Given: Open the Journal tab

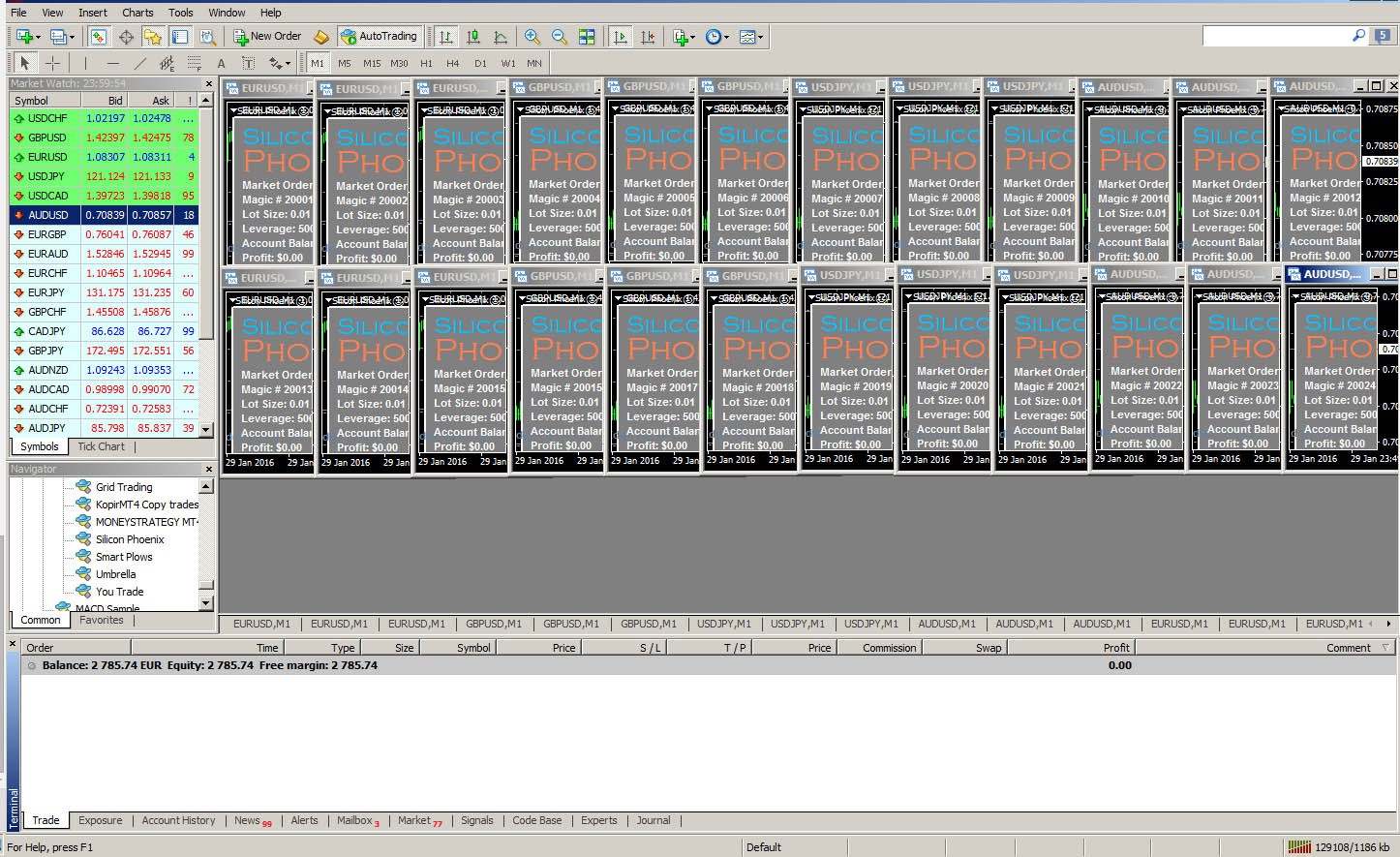Looking at the screenshot, I should (654, 820).
